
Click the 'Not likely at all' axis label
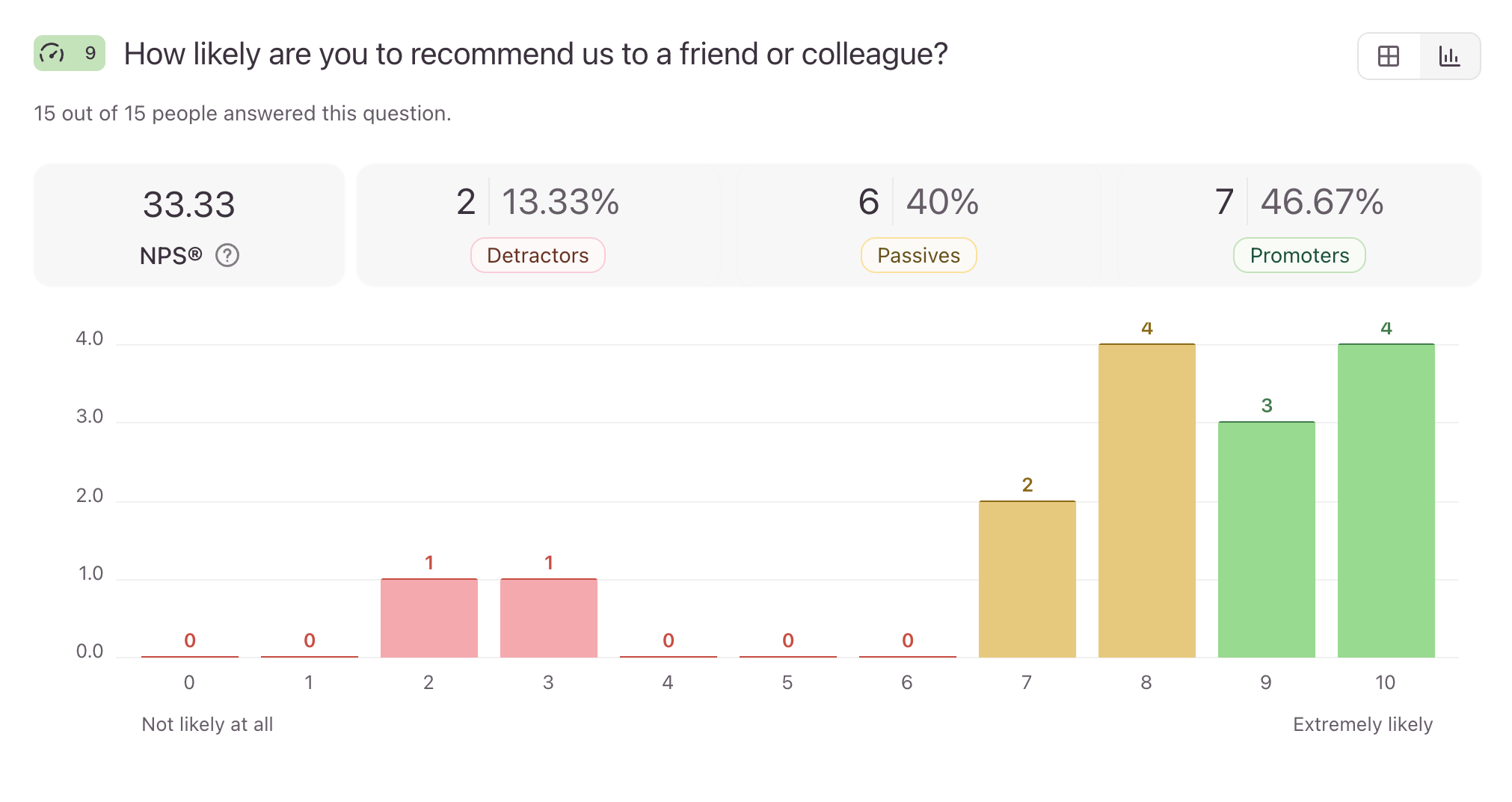207,724
